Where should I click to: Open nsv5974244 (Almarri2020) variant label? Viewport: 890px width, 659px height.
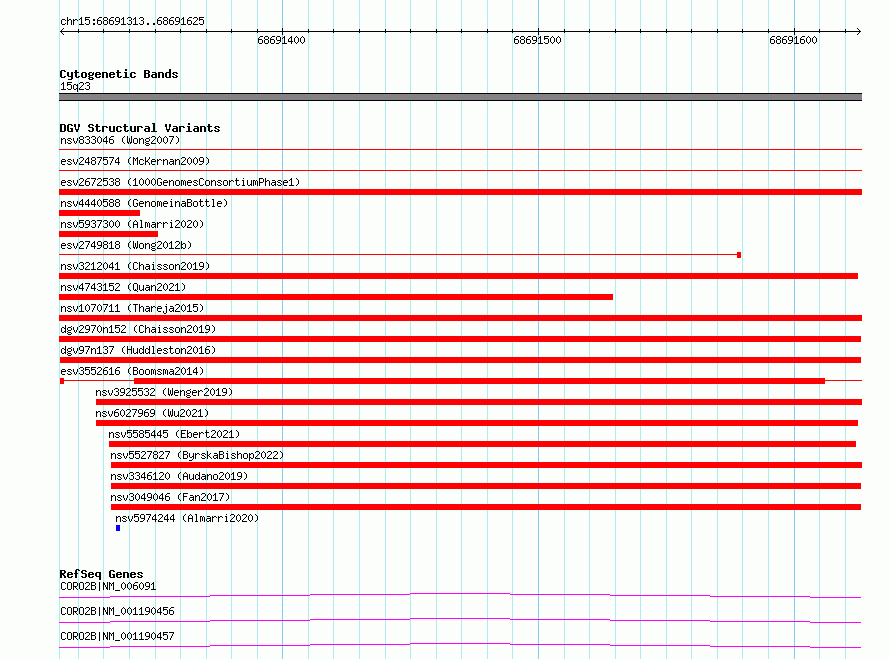click(x=187, y=518)
